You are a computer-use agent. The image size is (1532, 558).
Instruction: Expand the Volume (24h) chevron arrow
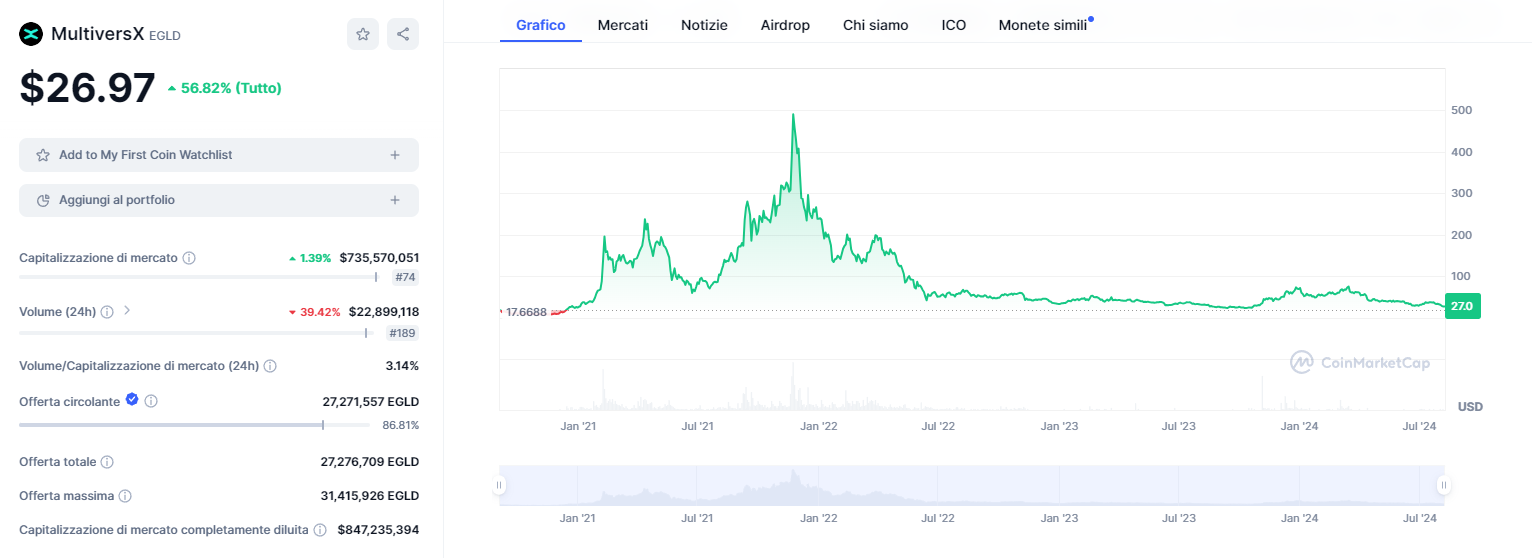coord(127,311)
